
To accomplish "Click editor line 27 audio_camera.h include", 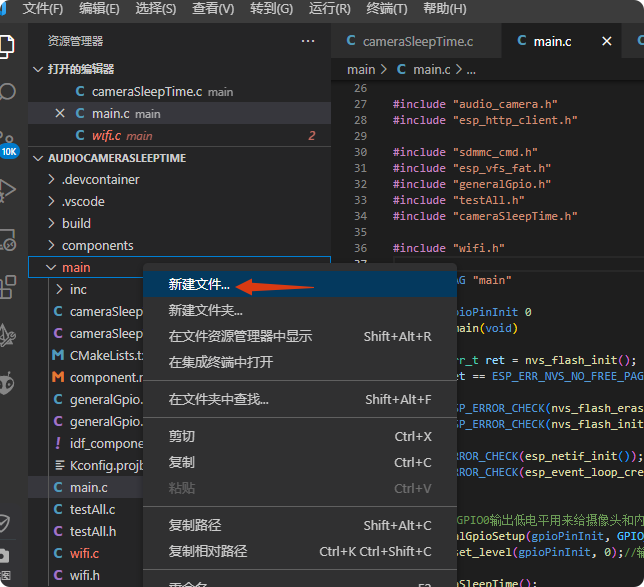I will [x=475, y=104].
